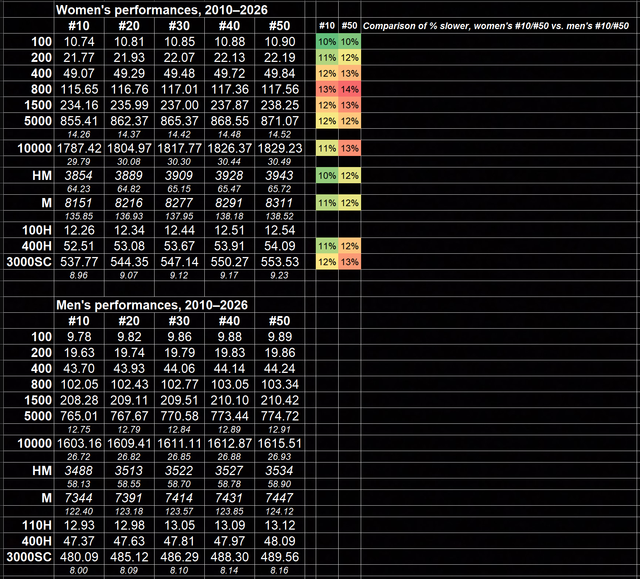Image resolution: width=640 pixels, height=579 pixels.
Task: Click the cell with 868.55
Action: click(x=229, y=121)
